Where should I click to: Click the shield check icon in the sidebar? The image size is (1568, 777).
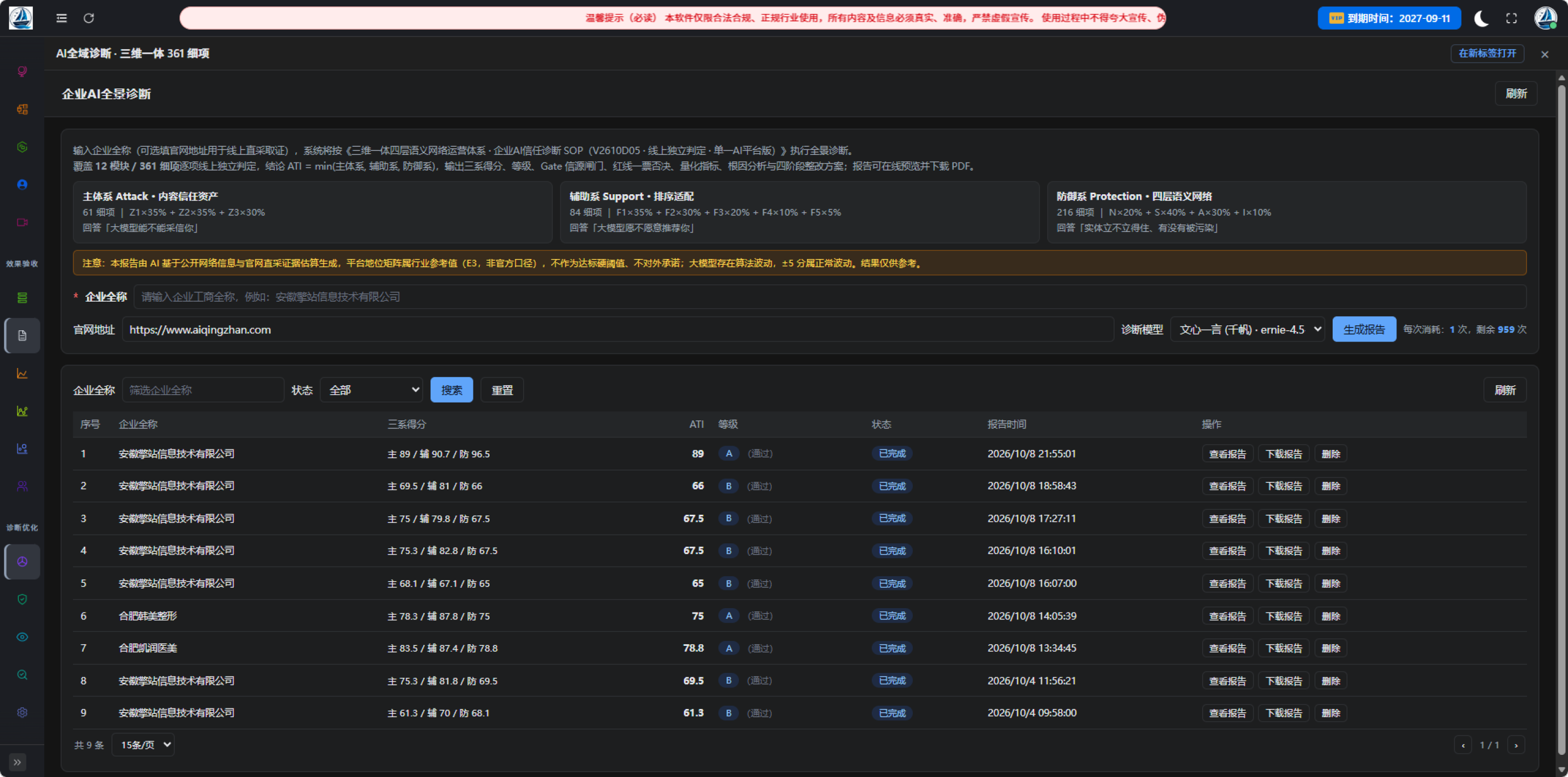(x=23, y=599)
